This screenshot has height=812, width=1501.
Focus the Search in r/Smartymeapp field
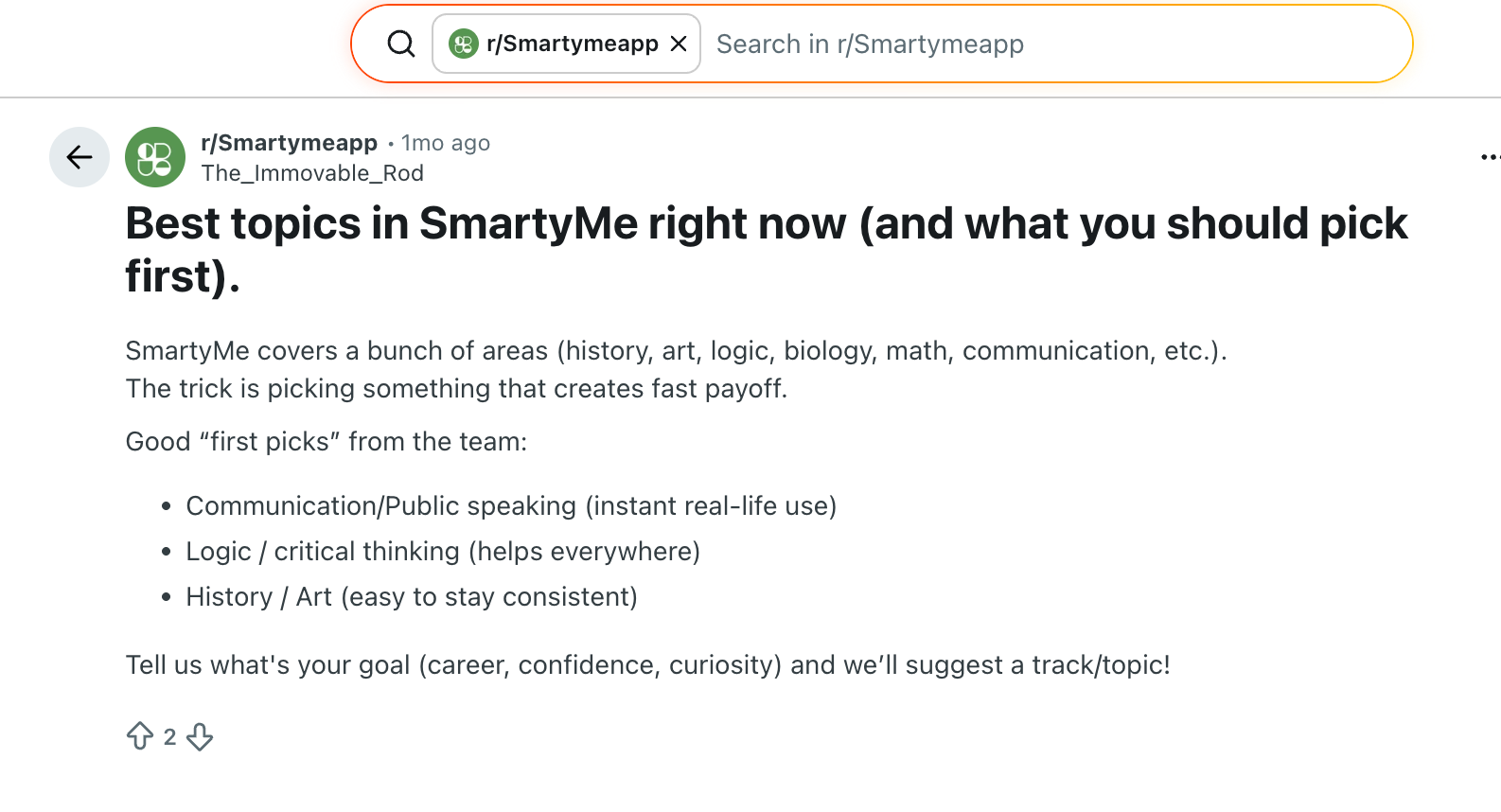[x=1041, y=44]
